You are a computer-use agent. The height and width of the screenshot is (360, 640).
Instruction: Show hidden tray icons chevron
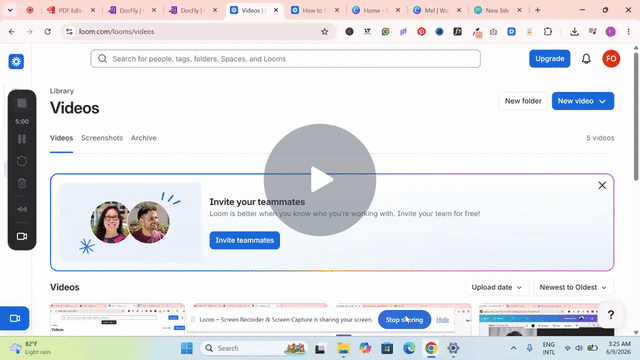[x=513, y=348]
